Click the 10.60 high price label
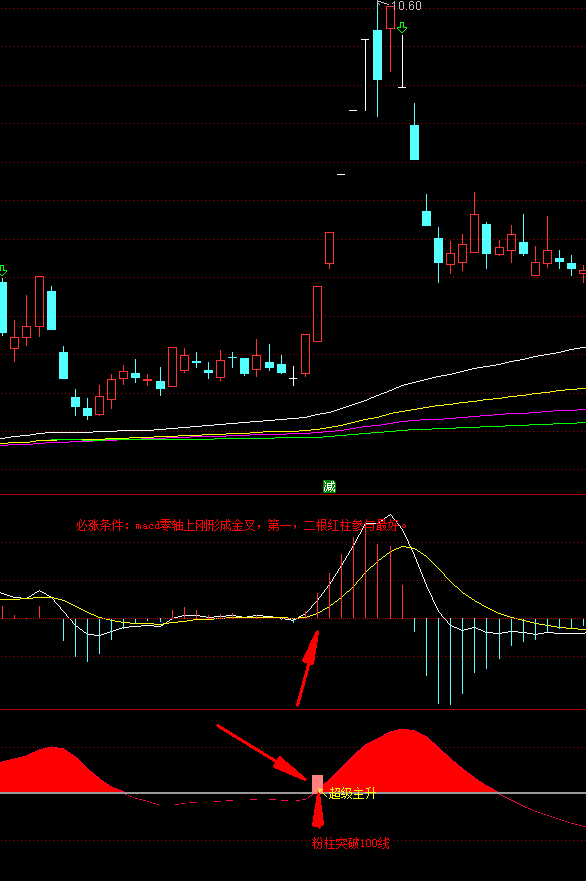This screenshot has height=881, width=586. pyautogui.click(x=406, y=6)
